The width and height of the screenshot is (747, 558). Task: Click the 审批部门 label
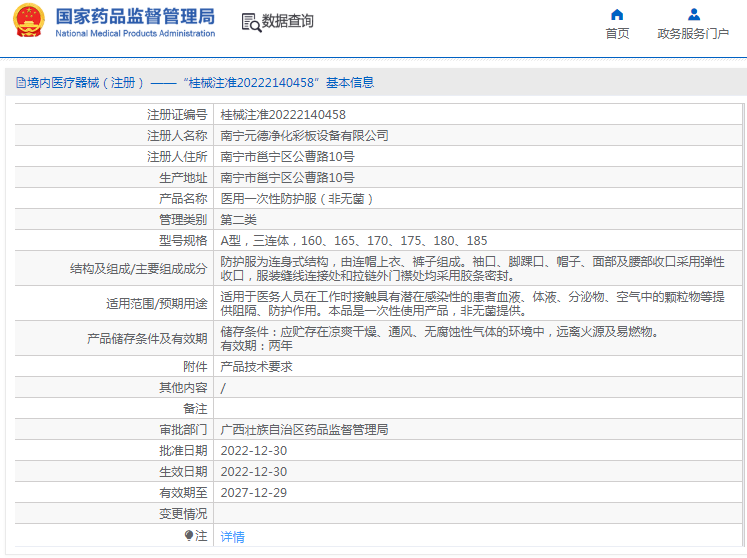point(183,430)
